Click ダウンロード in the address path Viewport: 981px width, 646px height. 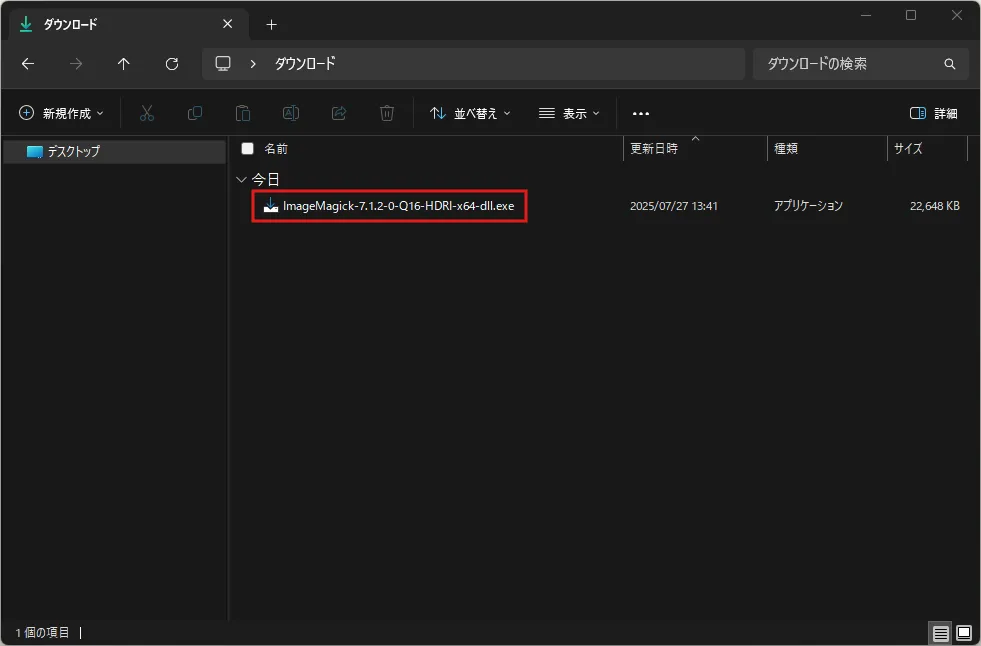point(305,64)
